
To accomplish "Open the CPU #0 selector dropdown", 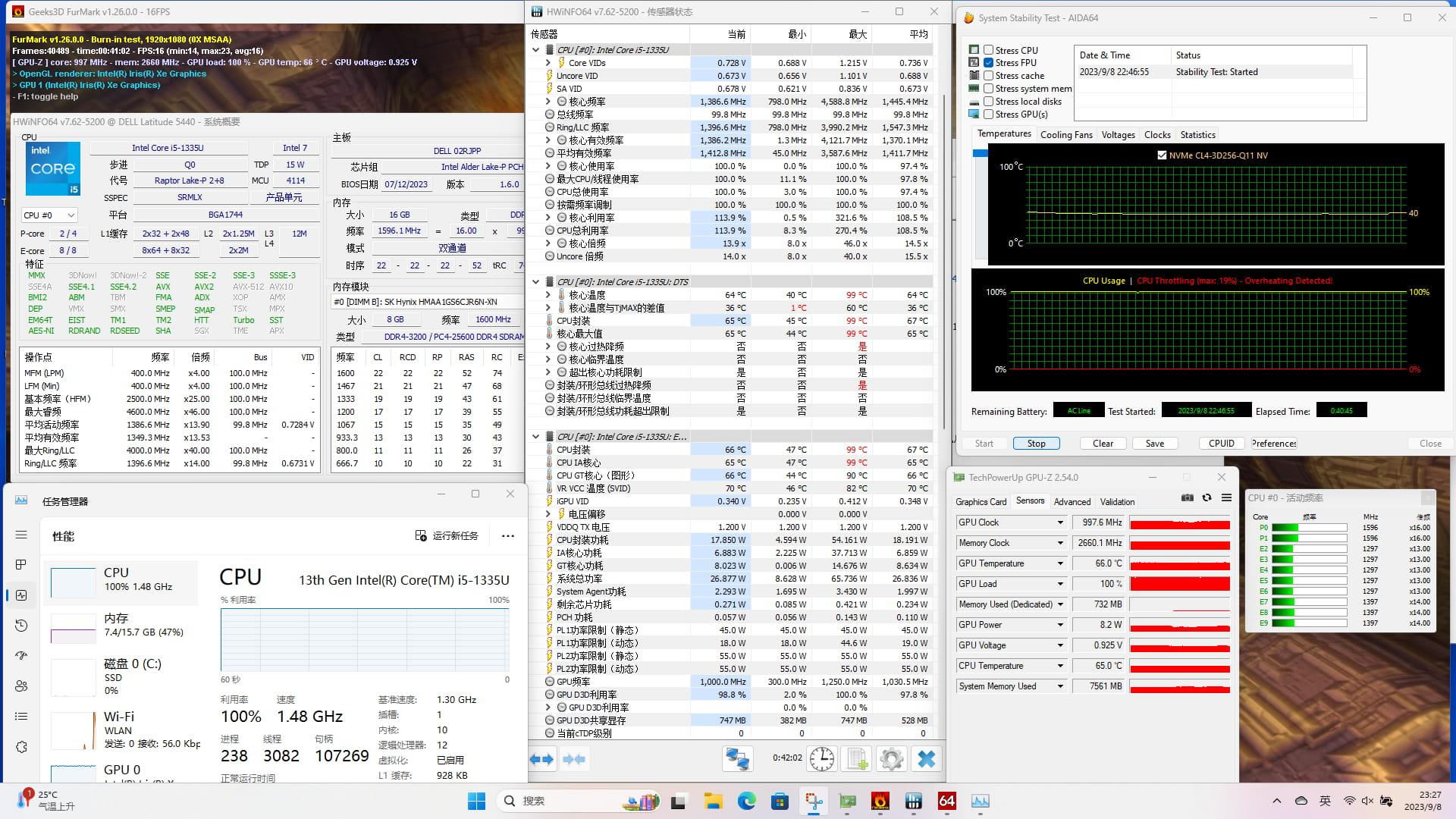I will tap(49, 215).
